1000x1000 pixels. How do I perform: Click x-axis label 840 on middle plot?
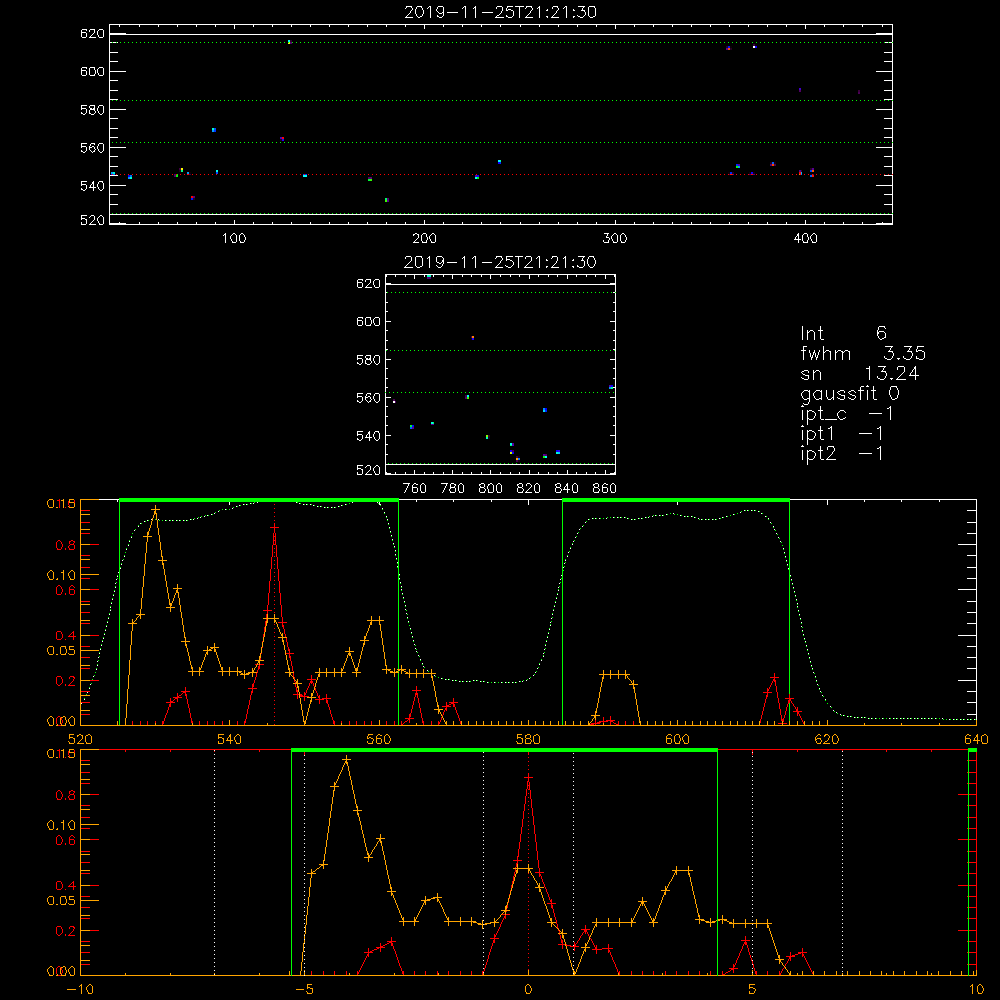tap(566, 489)
